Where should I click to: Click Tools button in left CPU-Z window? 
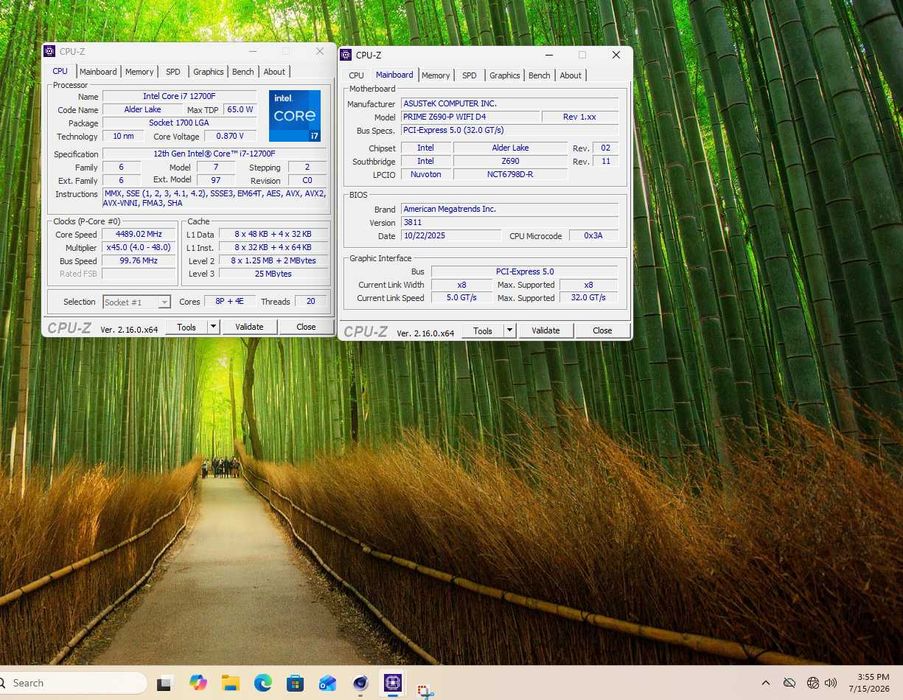click(x=186, y=327)
